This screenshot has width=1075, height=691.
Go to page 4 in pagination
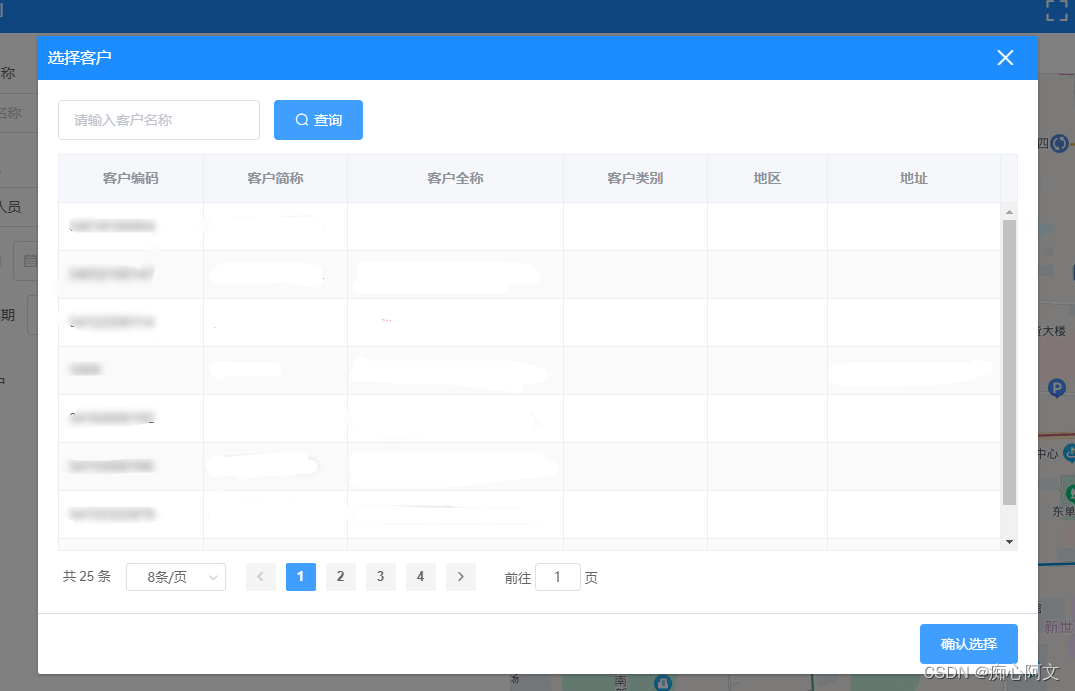point(420,577)
